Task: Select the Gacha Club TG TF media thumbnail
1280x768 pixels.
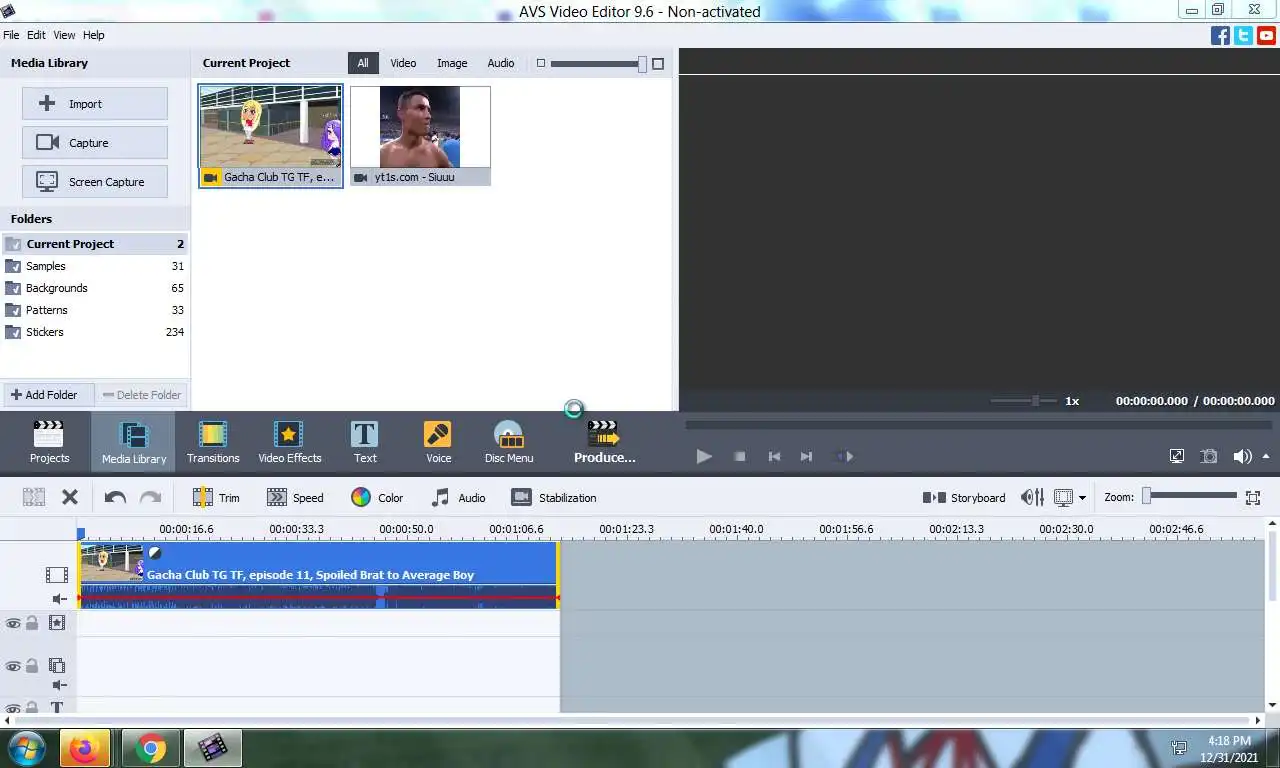Action: click(271, 136)
